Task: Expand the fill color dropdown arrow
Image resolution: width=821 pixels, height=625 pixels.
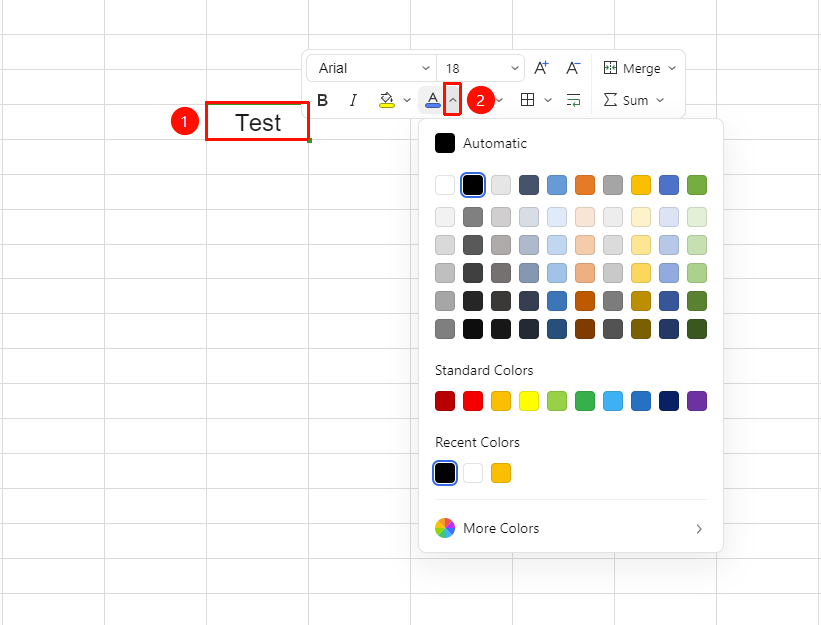Action: coord(407,100)
